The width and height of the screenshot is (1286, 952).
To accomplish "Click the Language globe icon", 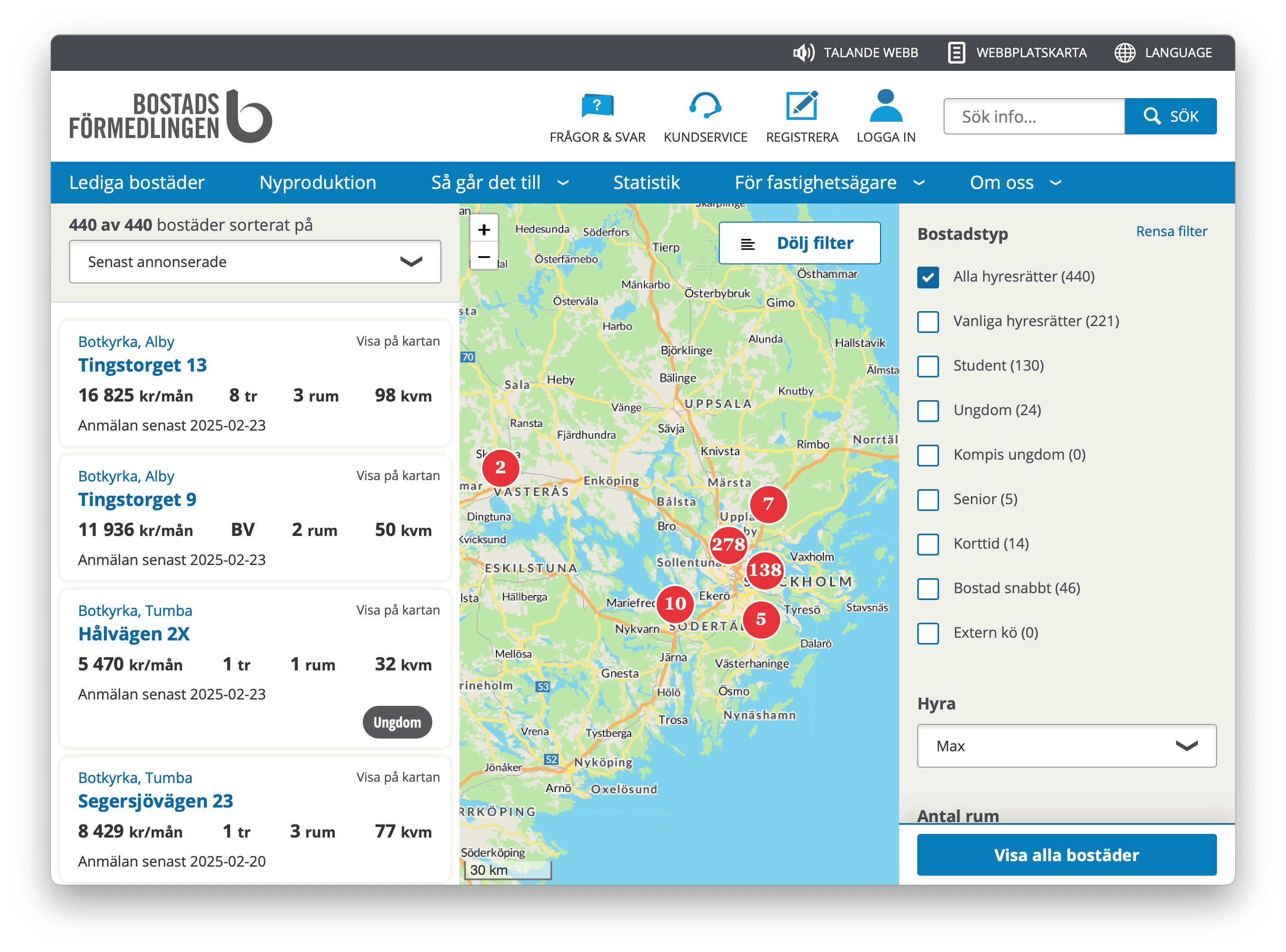I will tap(1124, 52).
